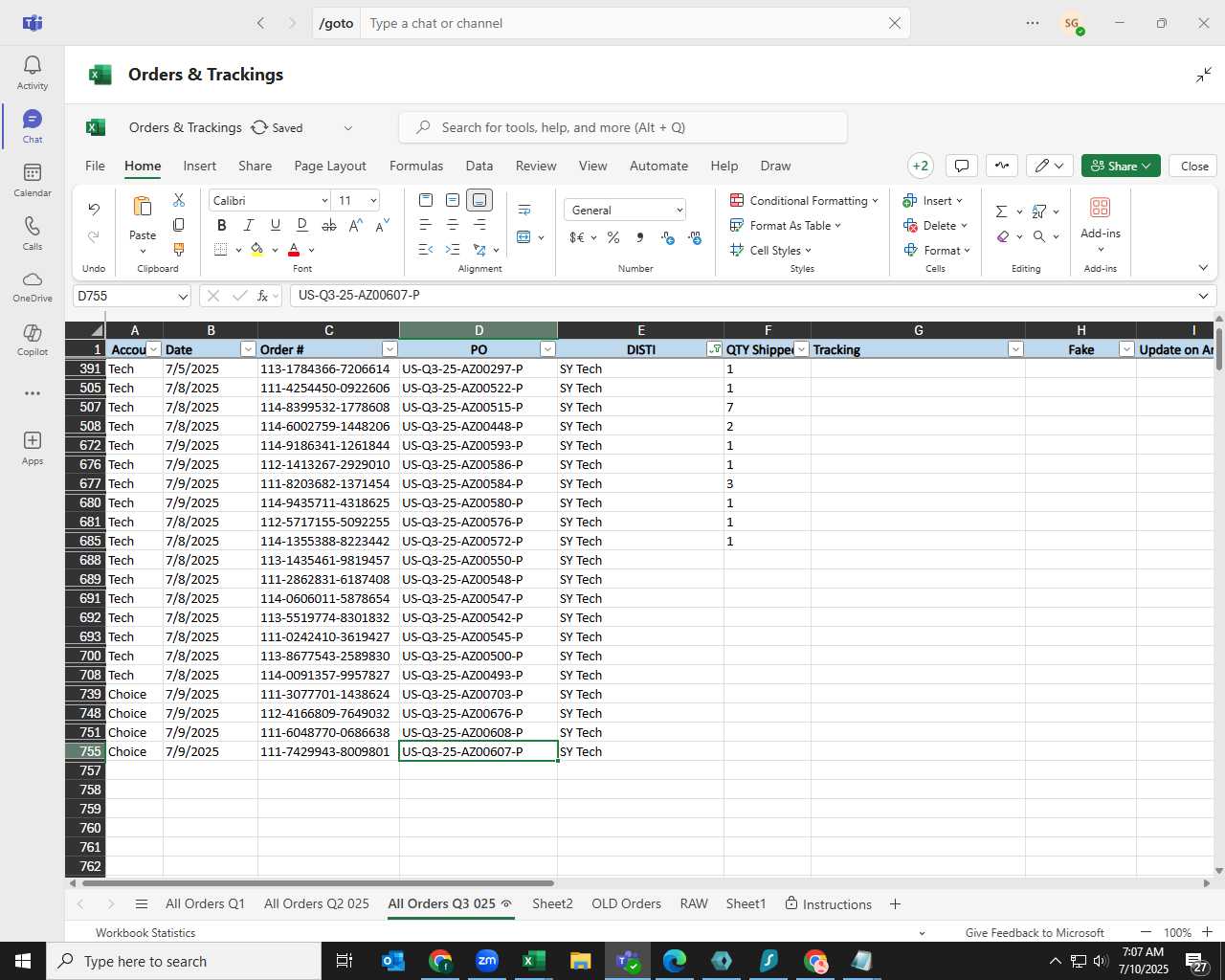The image size is (1225, 980).
Task: Select the Format Painter icon
Action: coord(179,249)
